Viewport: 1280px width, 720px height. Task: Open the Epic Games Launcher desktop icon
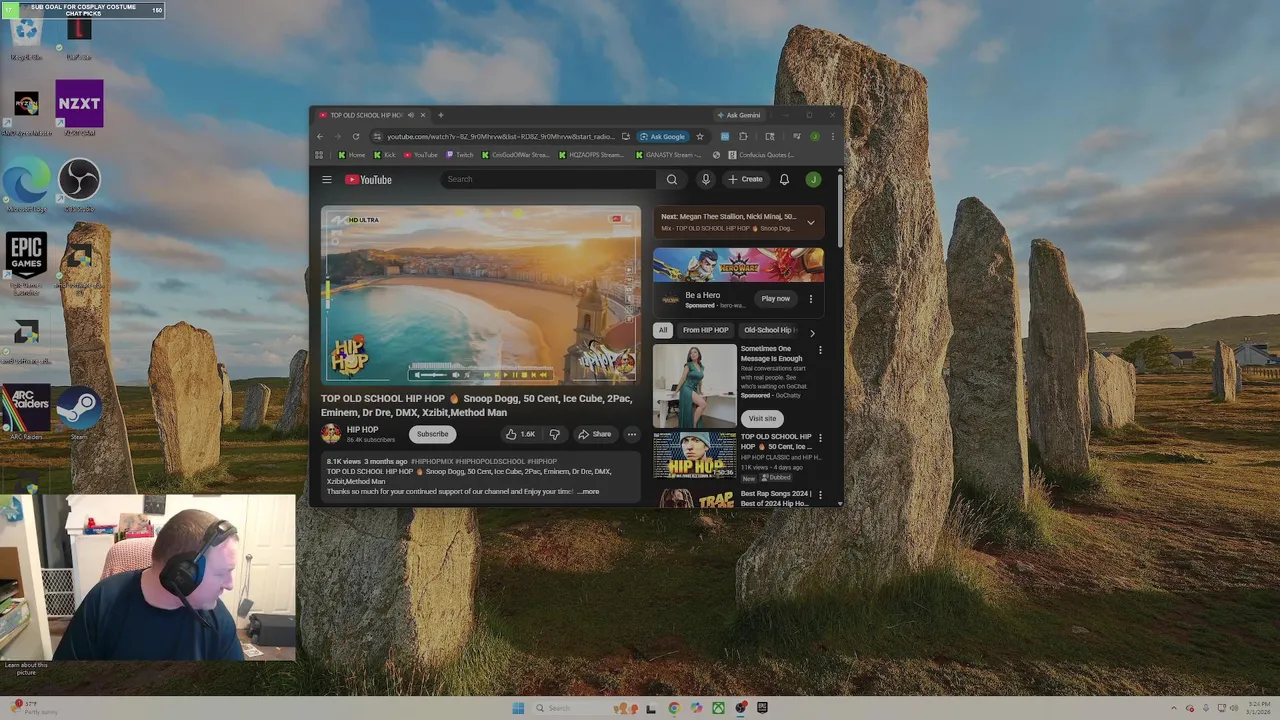pos(26,264)
